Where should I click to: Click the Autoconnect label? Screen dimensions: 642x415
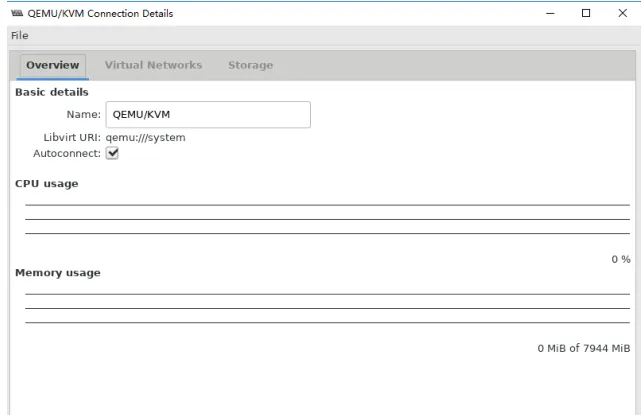click(67, 153)
